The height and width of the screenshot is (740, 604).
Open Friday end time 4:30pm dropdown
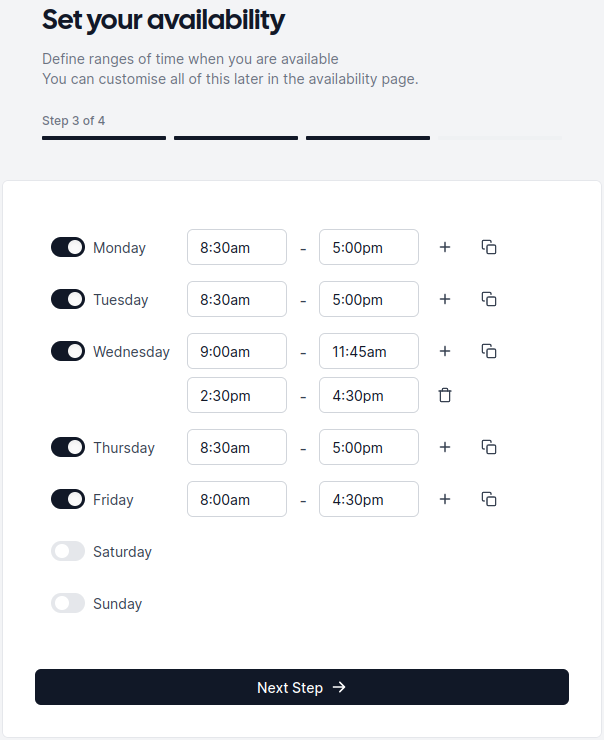click(369, 499)
